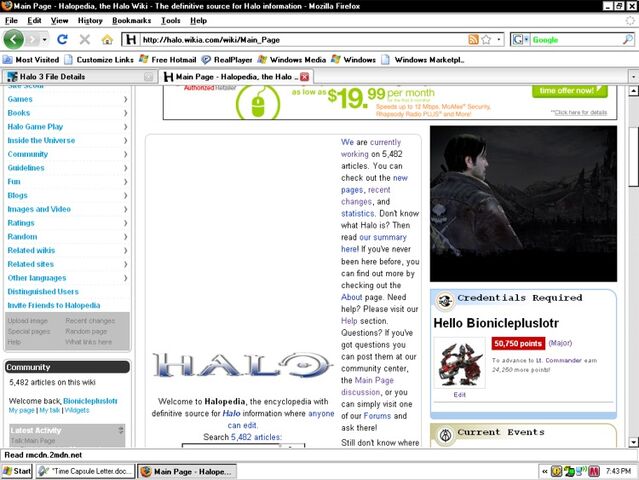
Task: Click the Google search engine icon
Action: 518,40
